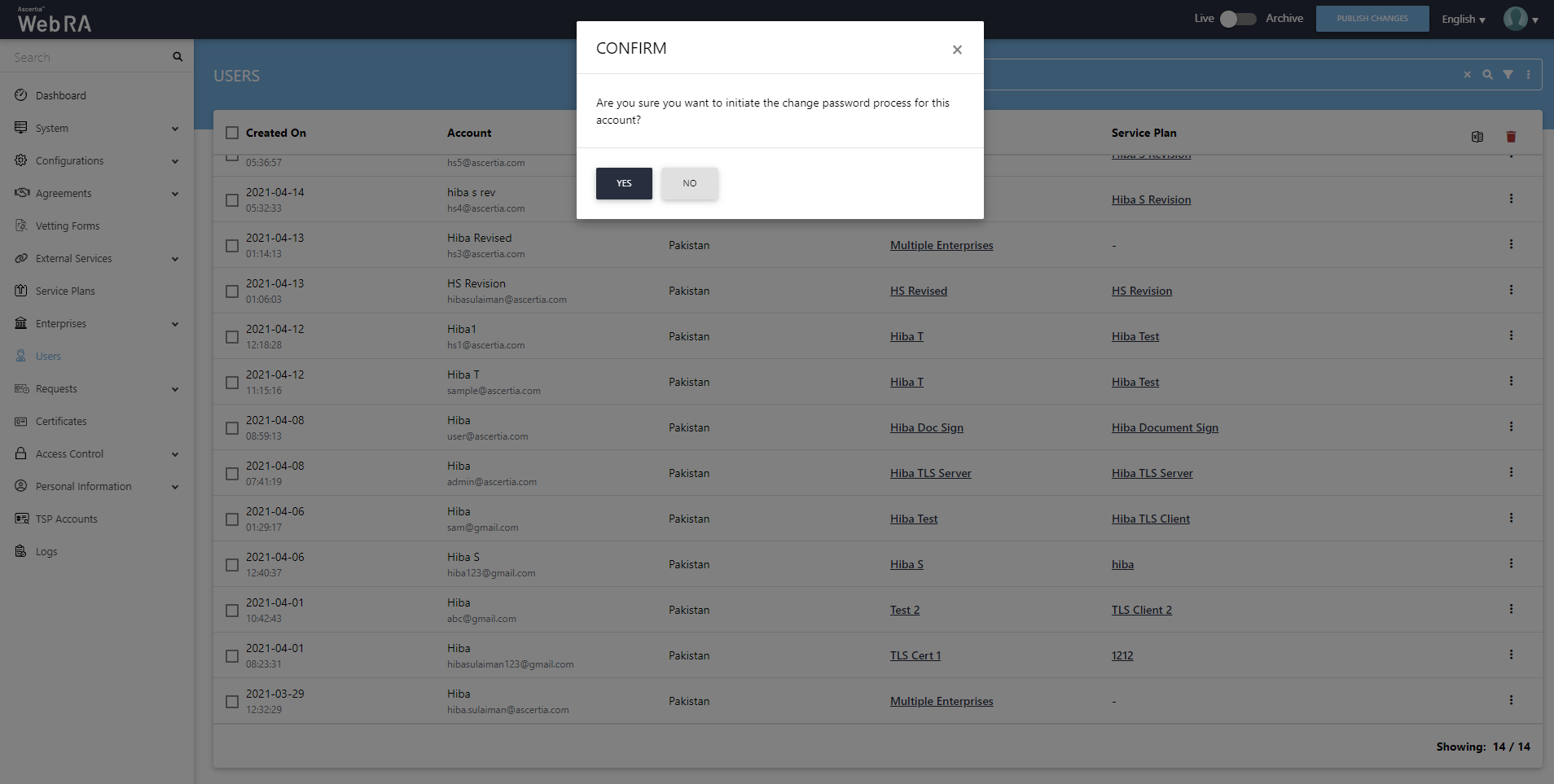The image size is (1554, 784).
Task: Open the English language dropdown
Action: pyautogui.click(x=1463, y=20)
